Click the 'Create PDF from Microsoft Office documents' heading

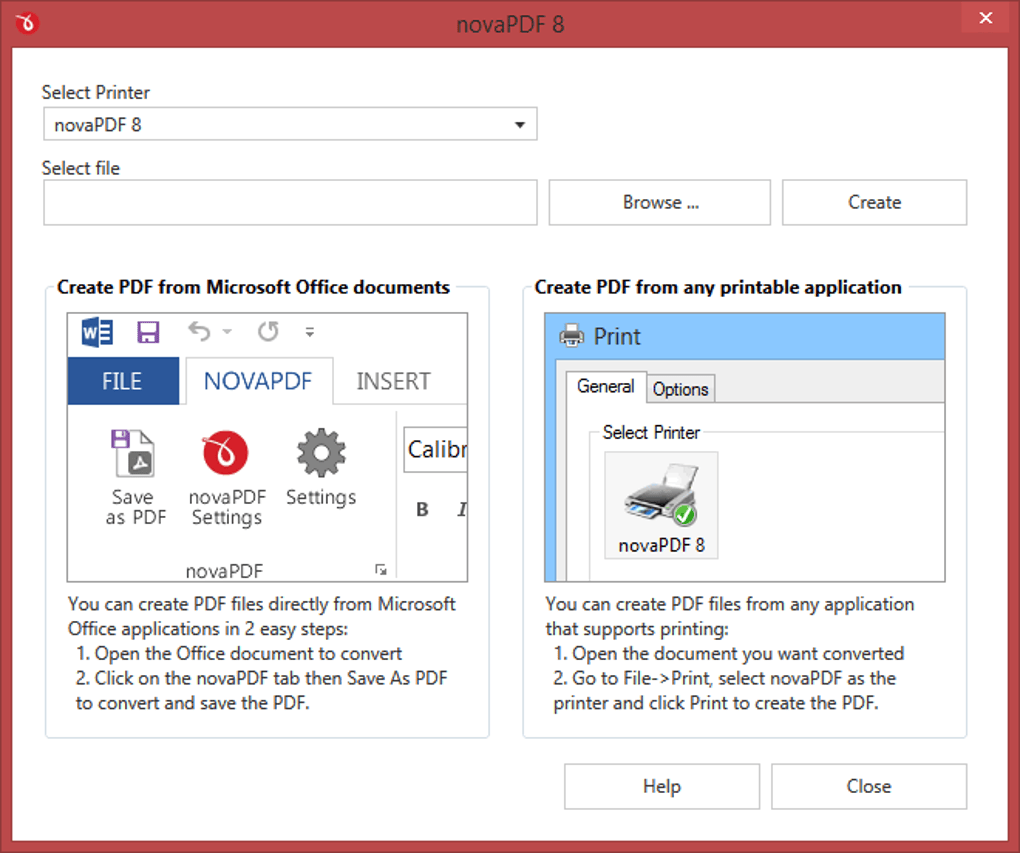(x=253, y=287)
